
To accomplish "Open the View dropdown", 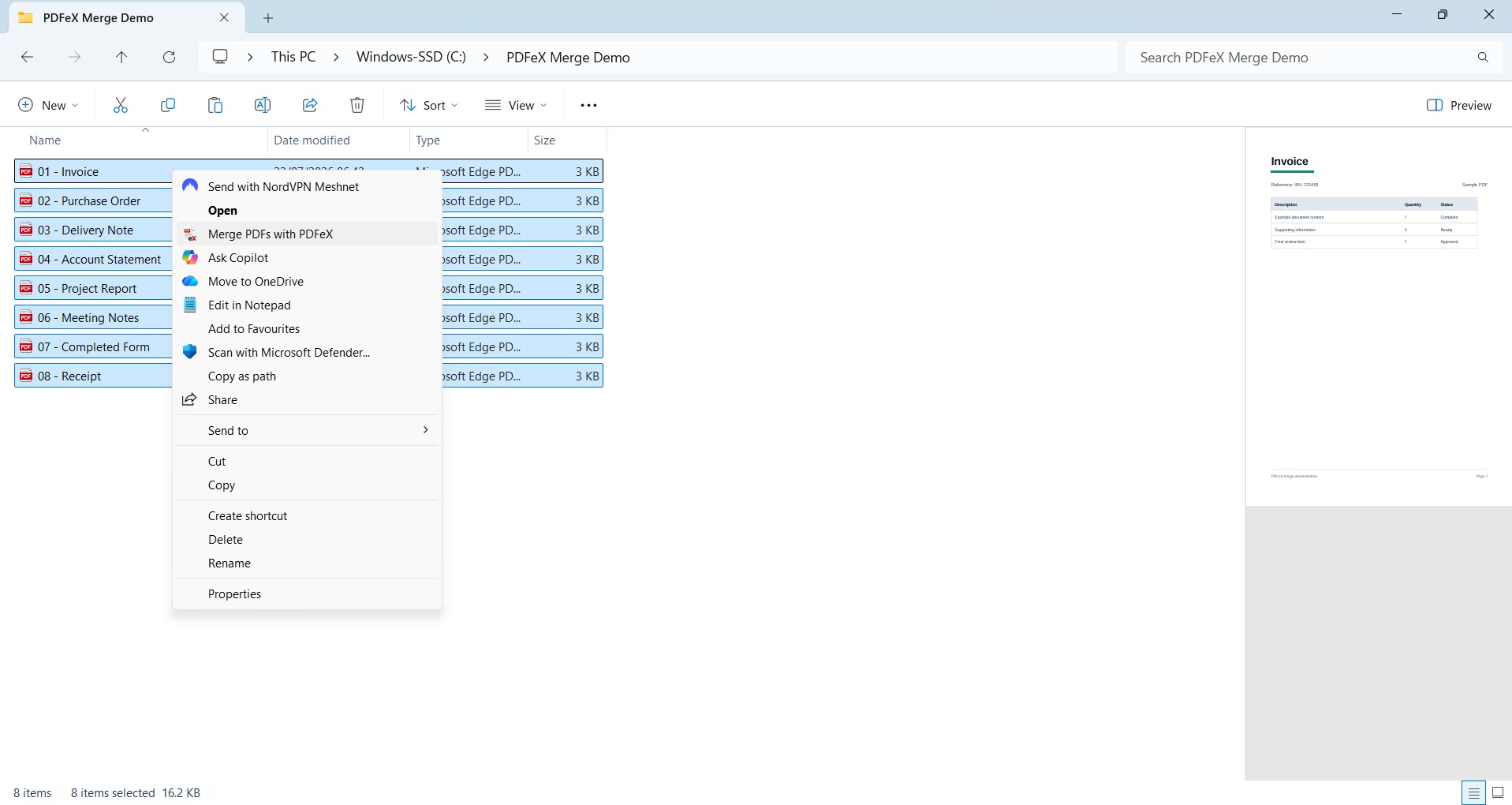I will point(516,105).
